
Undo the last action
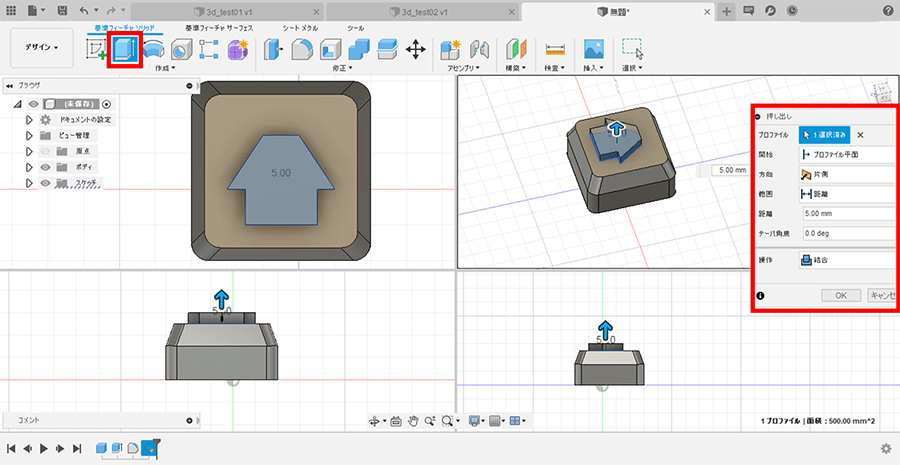[84, 10]
